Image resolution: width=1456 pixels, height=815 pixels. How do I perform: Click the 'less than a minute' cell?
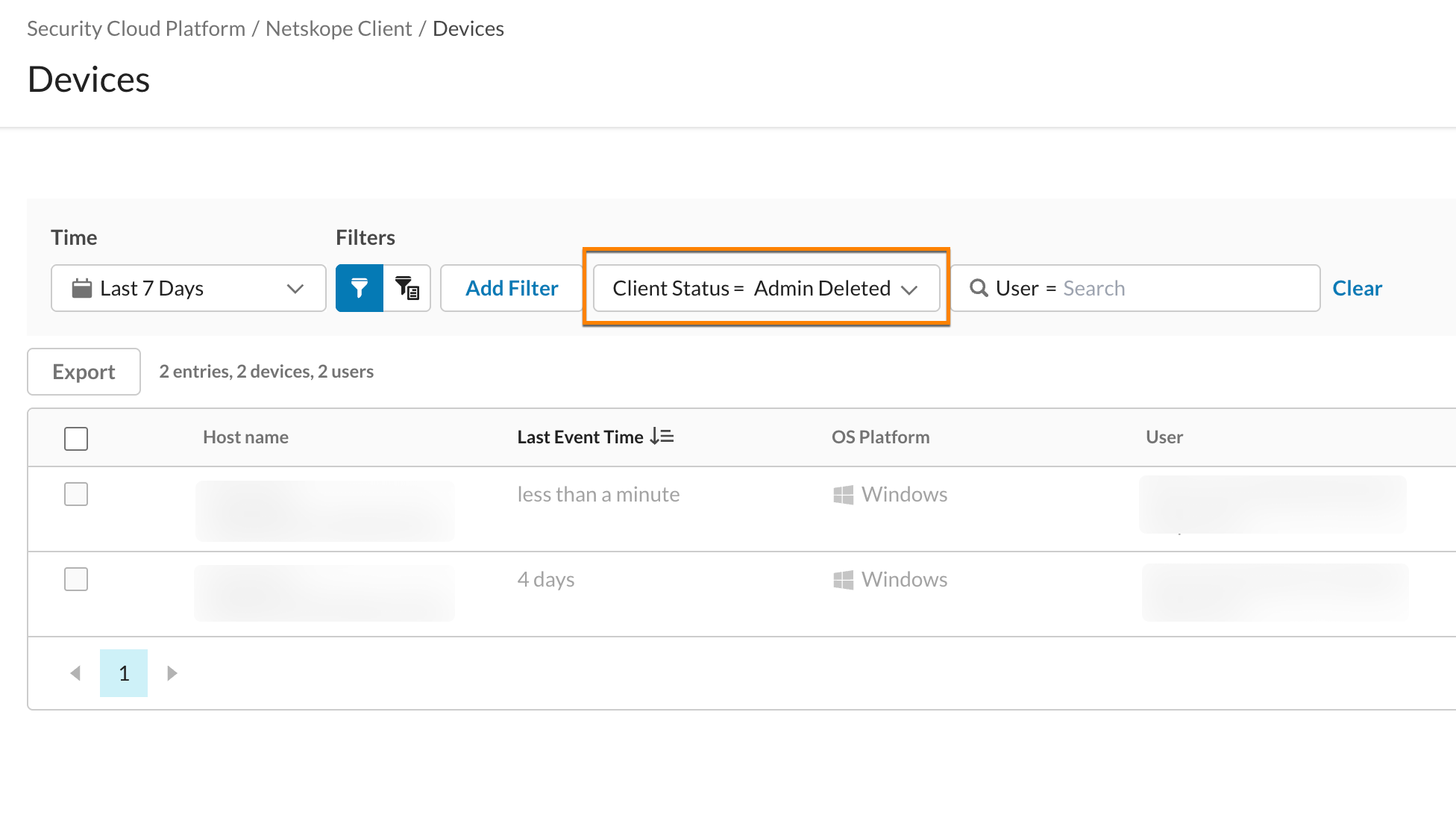598,495
